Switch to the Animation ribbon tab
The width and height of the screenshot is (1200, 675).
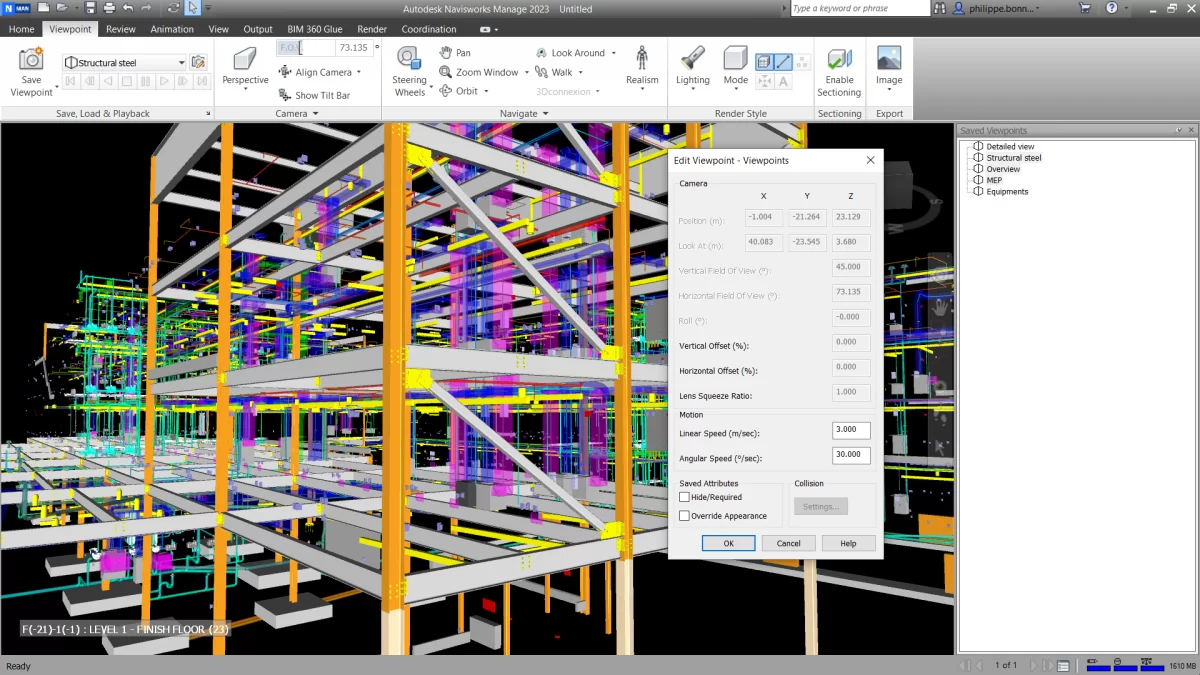coord(172,29)
